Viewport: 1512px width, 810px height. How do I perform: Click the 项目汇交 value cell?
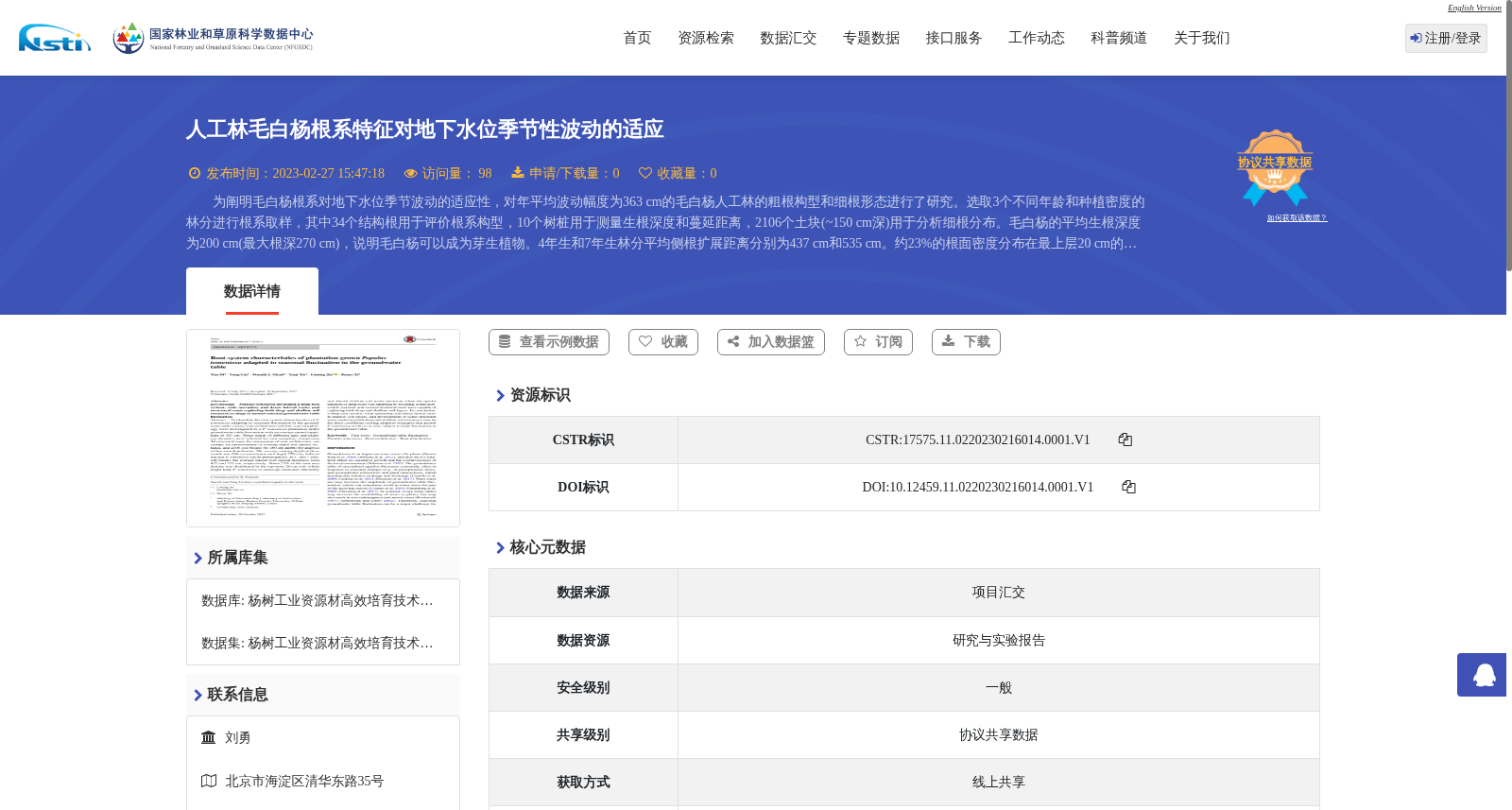999,593
